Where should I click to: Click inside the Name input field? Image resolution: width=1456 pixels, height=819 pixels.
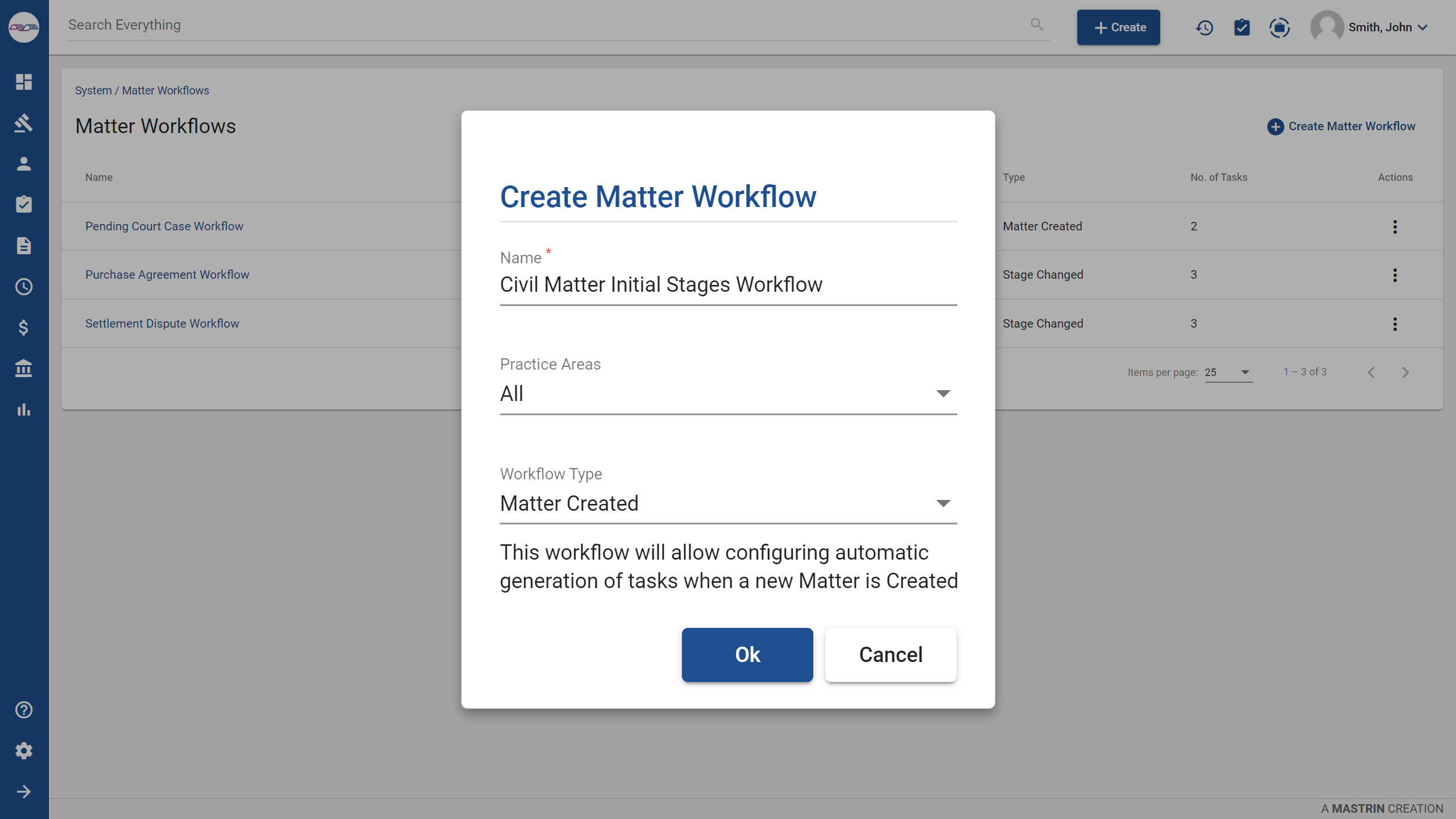coord(728,284)
